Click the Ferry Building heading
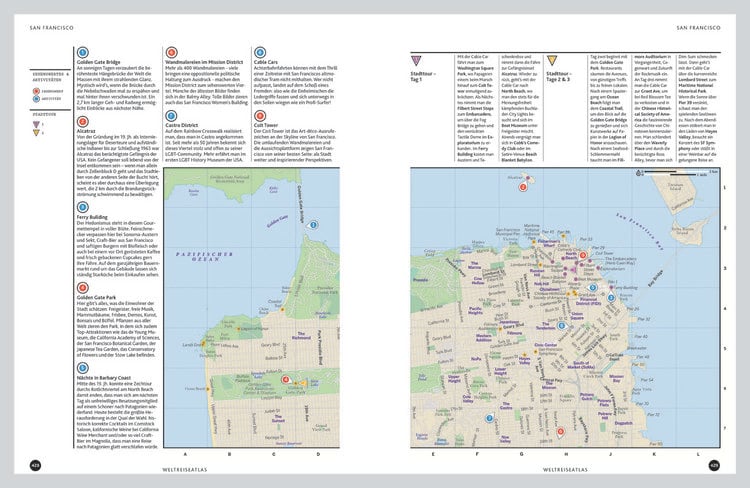Screen dimensions: 750x488 [x=92, y=217]
